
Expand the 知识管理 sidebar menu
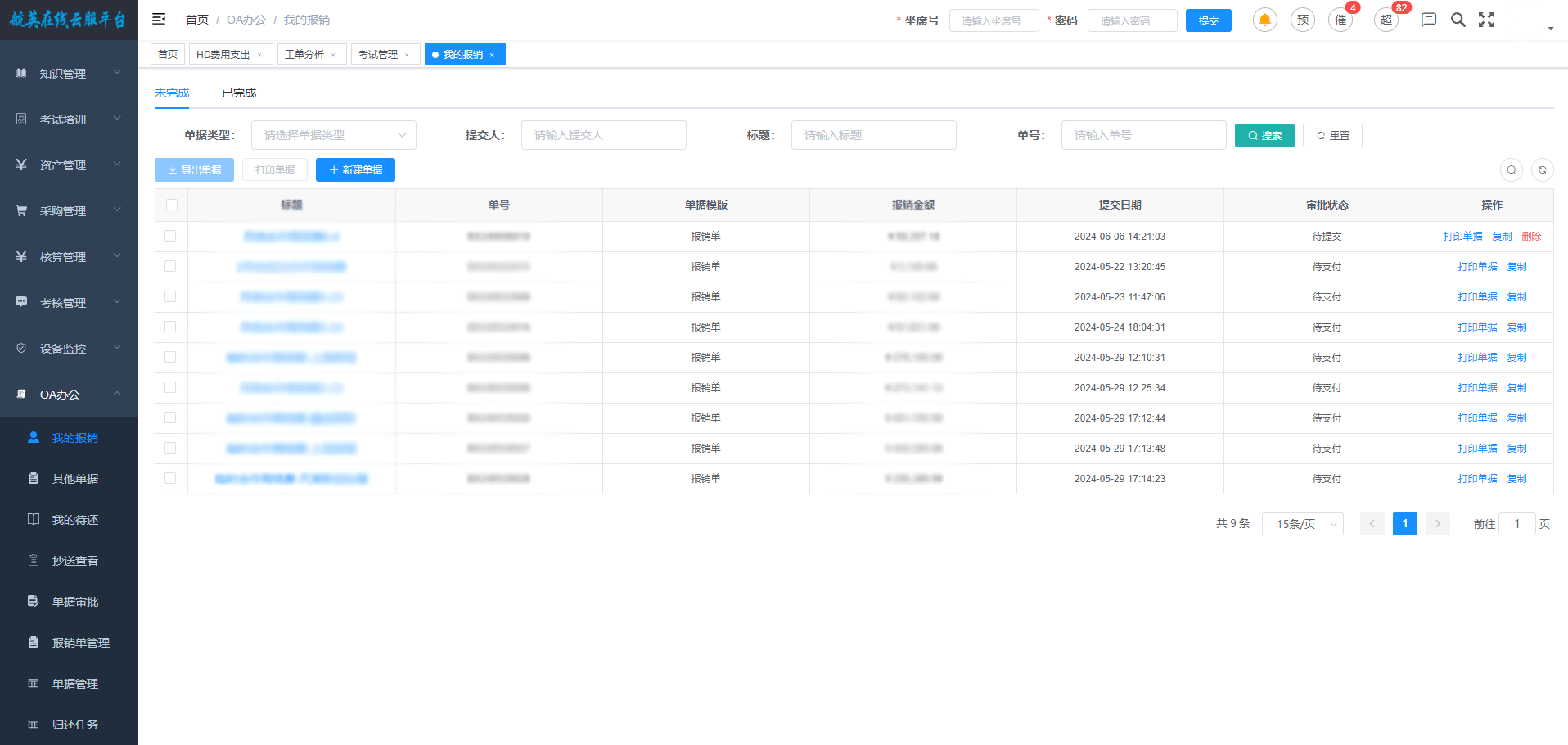69,74
